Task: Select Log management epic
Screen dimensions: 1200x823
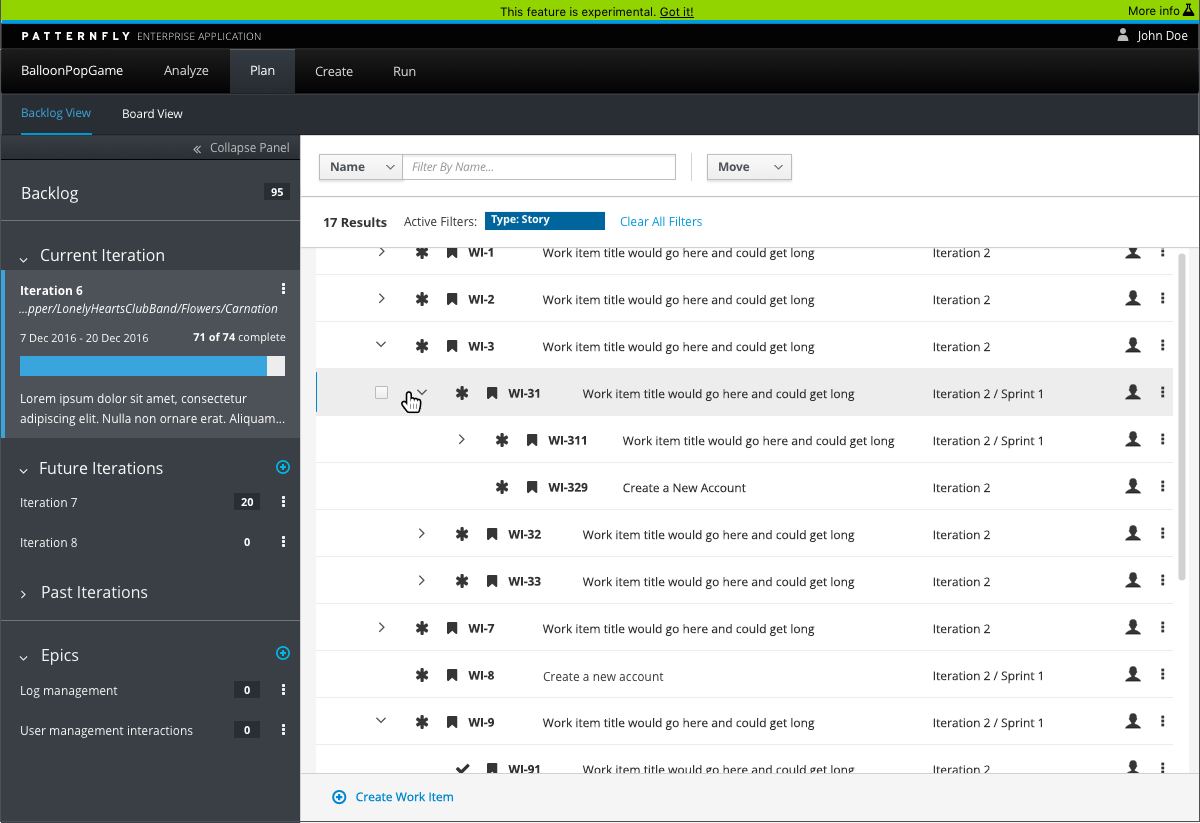Action: 69,690
